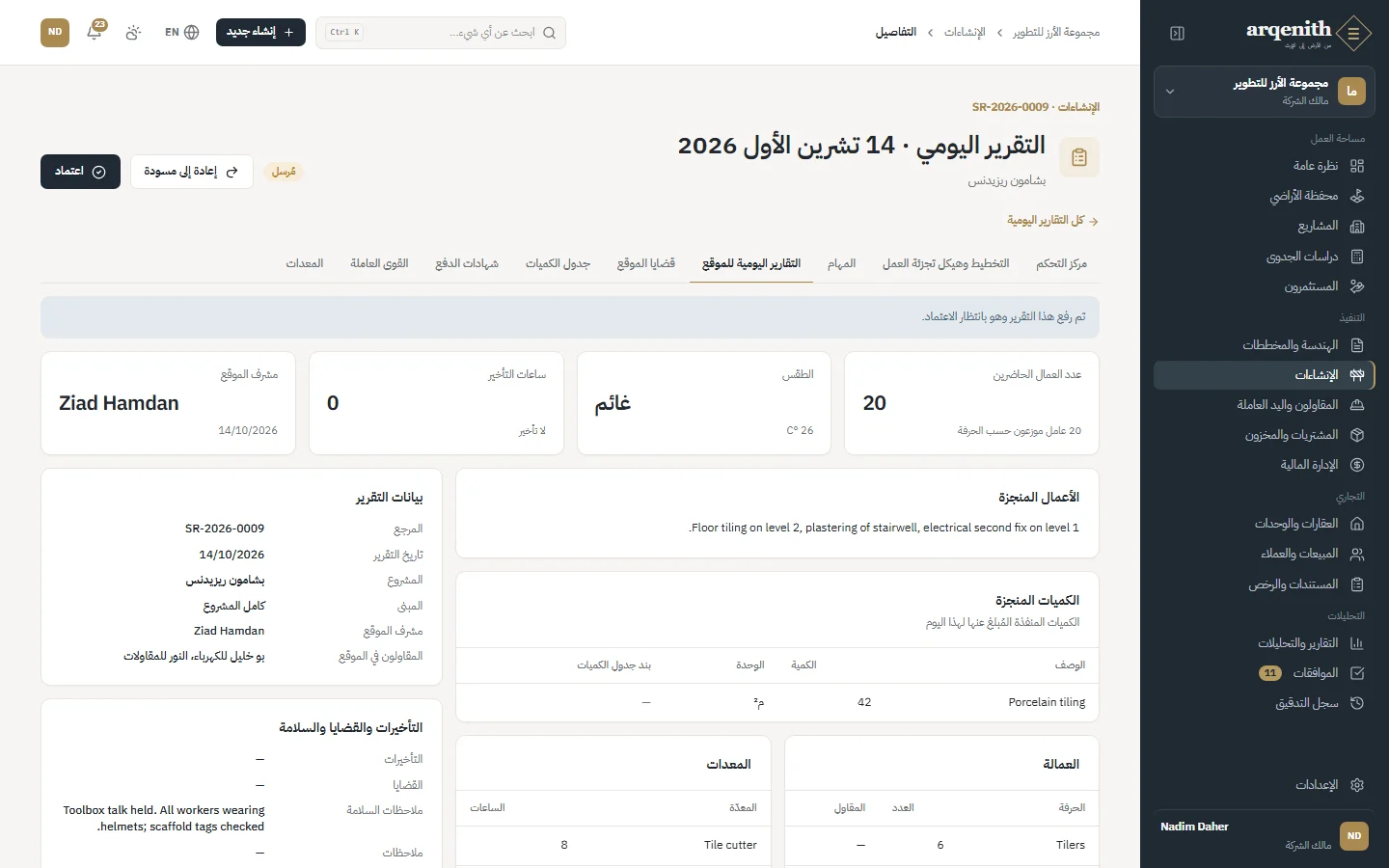Switch language with the EN globe toggle
Image resolution: width=1389 pixels, height=868 pixels.
coord(182,32)
